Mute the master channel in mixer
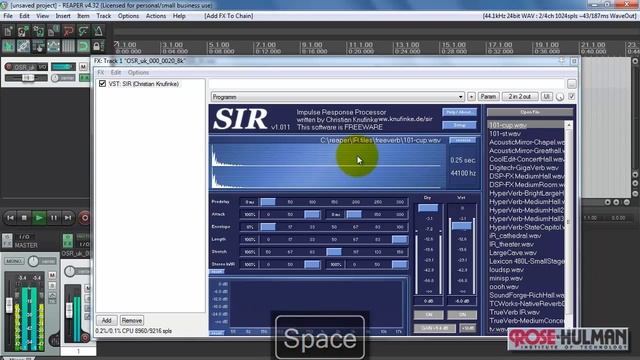640x360 pixels. (52, 275)
